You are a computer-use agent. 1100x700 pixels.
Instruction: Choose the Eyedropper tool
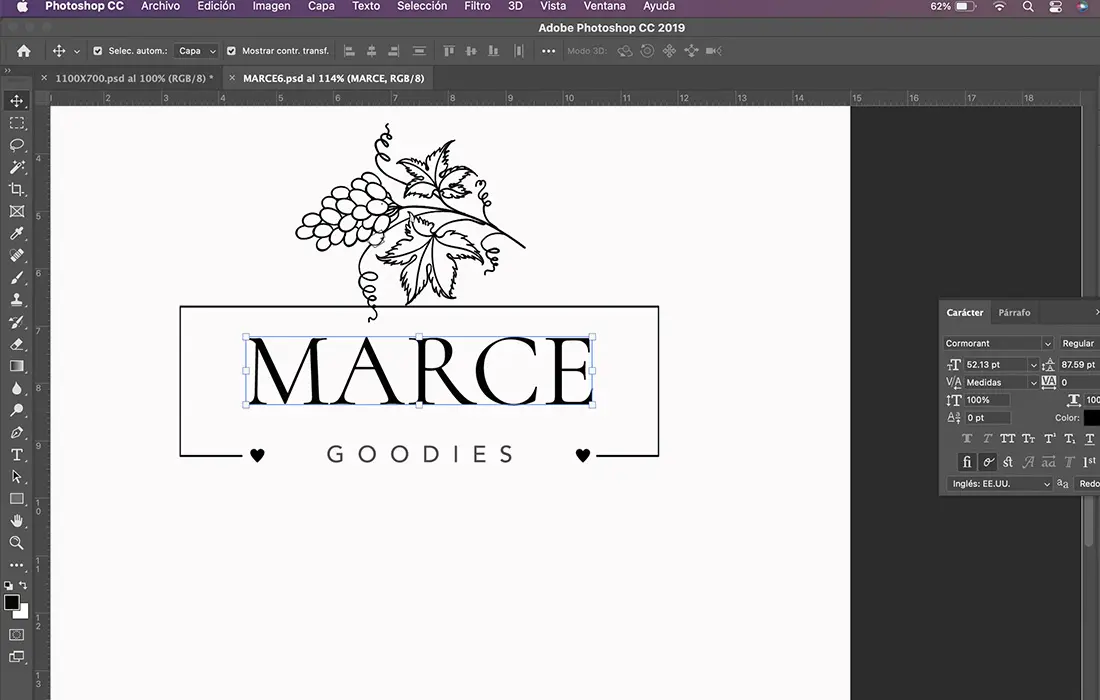coord(17,233)
